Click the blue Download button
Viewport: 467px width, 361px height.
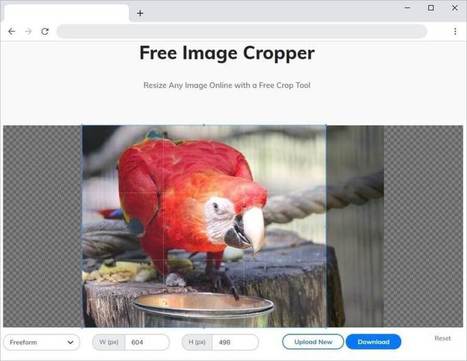coord(373,342)
